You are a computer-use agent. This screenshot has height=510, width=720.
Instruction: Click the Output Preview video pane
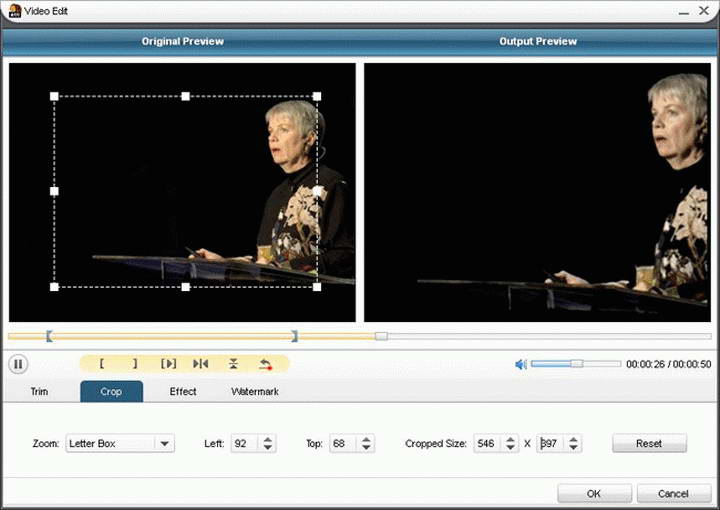[x=537, y=192]
